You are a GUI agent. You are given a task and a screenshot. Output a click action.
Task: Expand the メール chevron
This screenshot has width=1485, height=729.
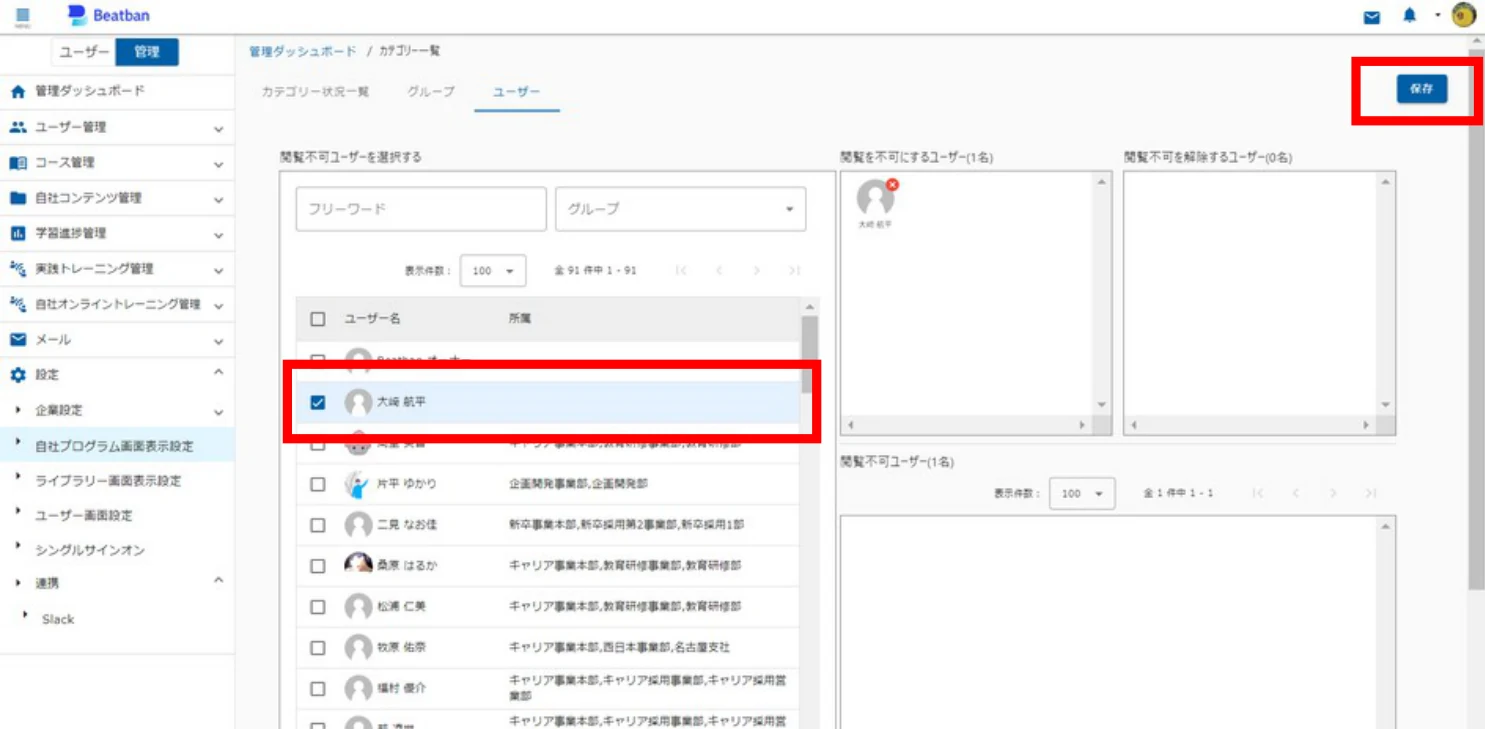click(218, 341)
